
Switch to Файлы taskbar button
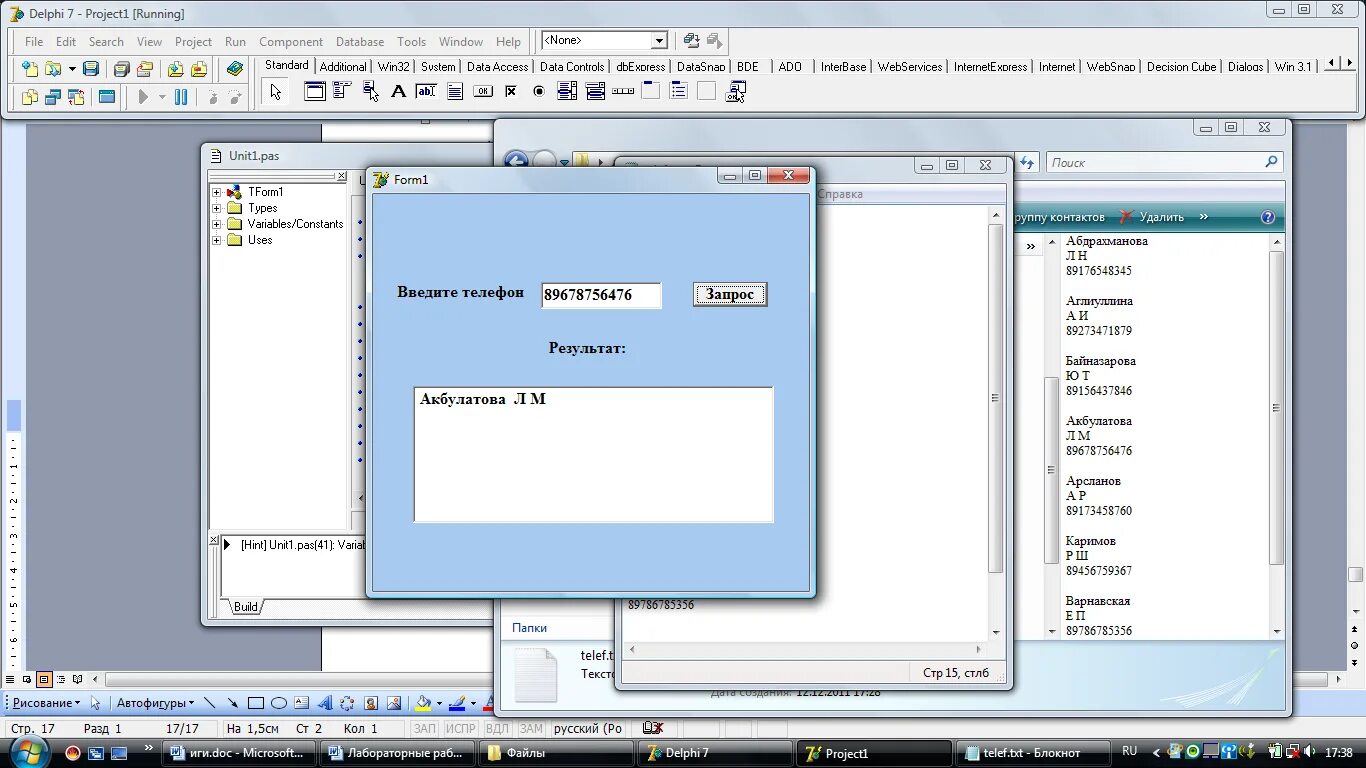pos(556,753)
